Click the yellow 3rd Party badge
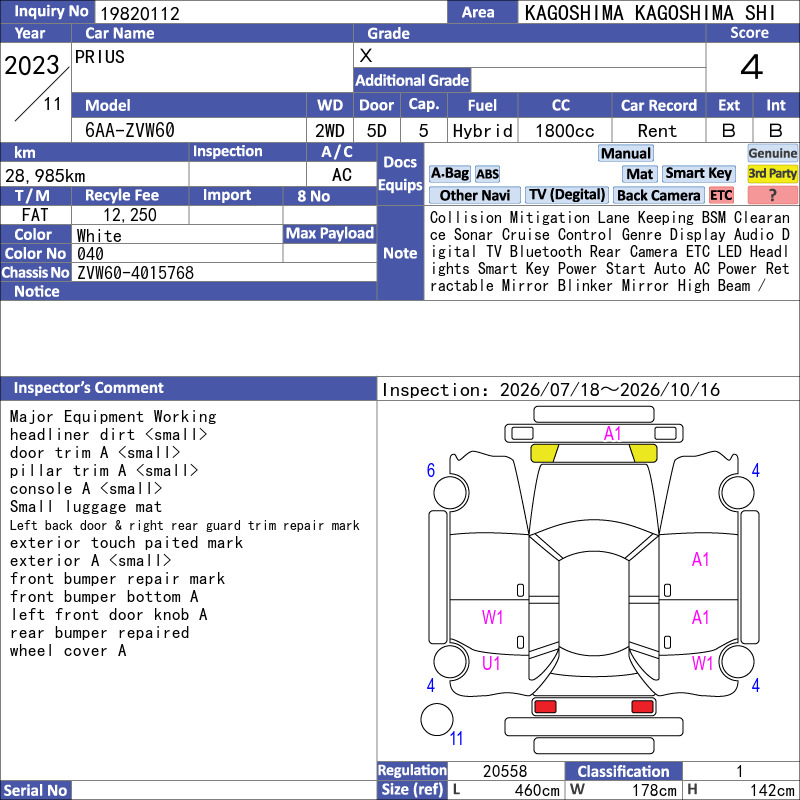Viewport: 800px width, 800px height. tap(772, 174)
